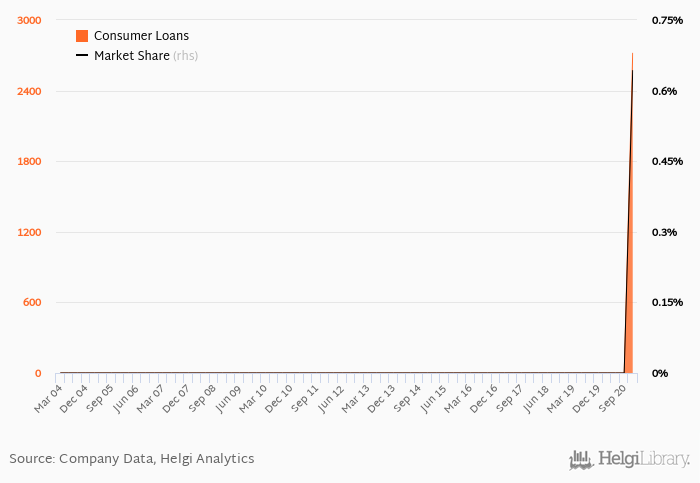This screenshot has width=700, height=483.
Task: Click the 0.6% right-axis label
Action: point(664,92)
